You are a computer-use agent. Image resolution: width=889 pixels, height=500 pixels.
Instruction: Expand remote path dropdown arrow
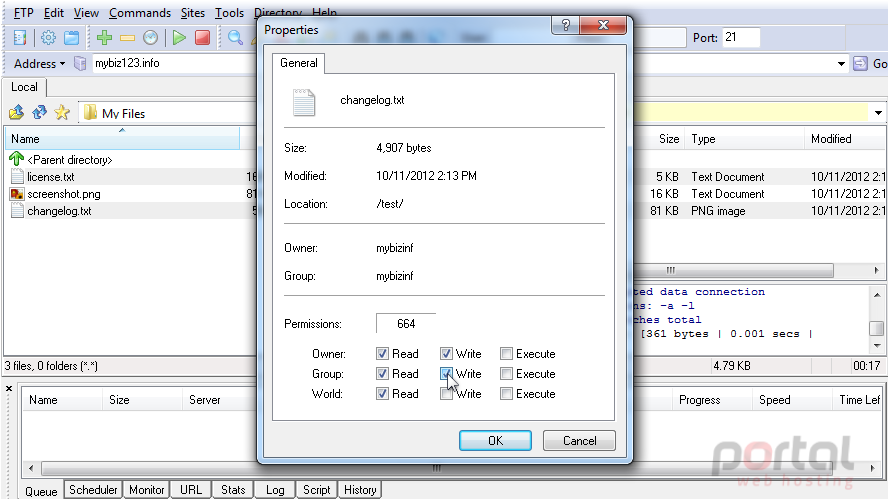click(x=878, y=113)
